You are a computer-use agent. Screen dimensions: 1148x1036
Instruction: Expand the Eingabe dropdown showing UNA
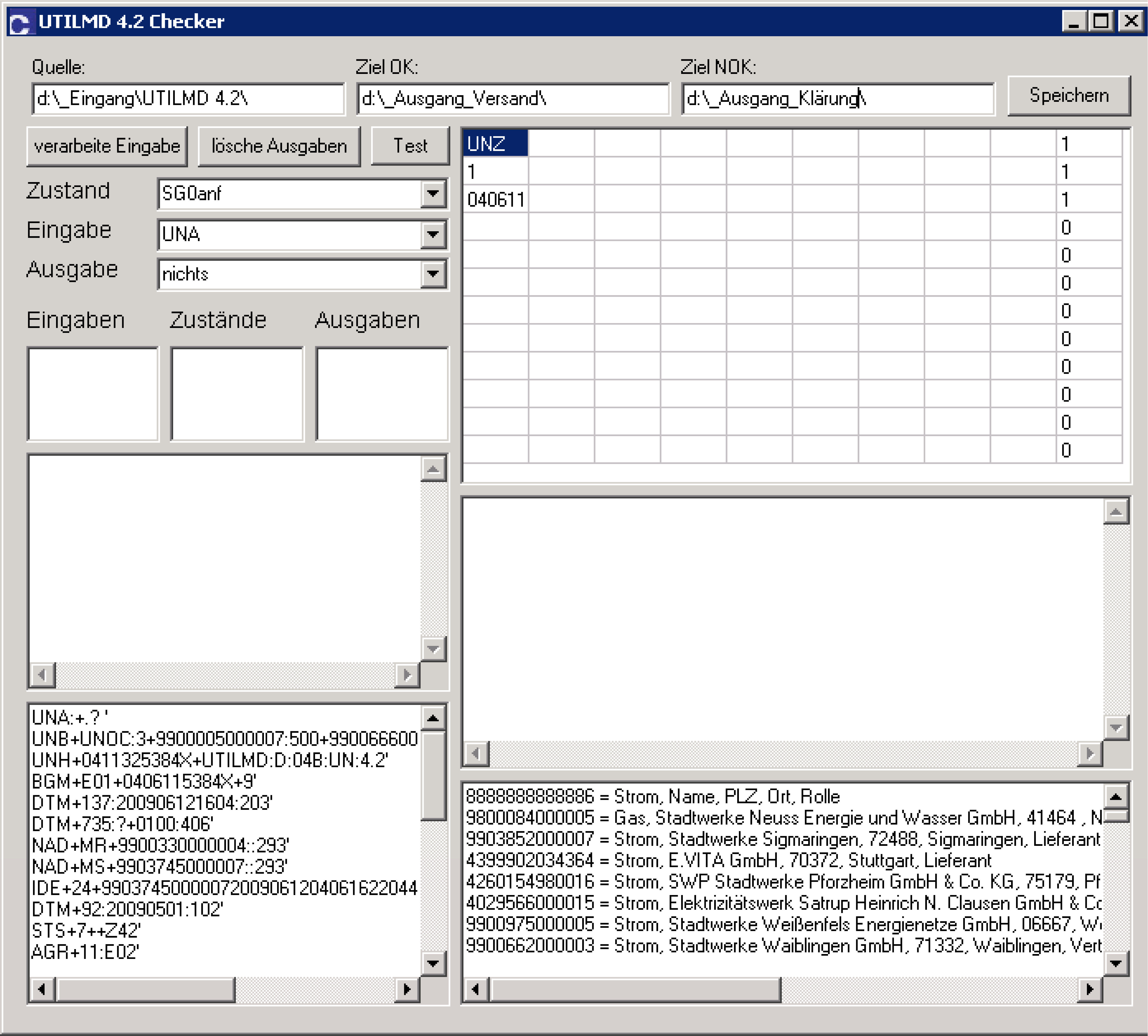click(x=433, y=234)
